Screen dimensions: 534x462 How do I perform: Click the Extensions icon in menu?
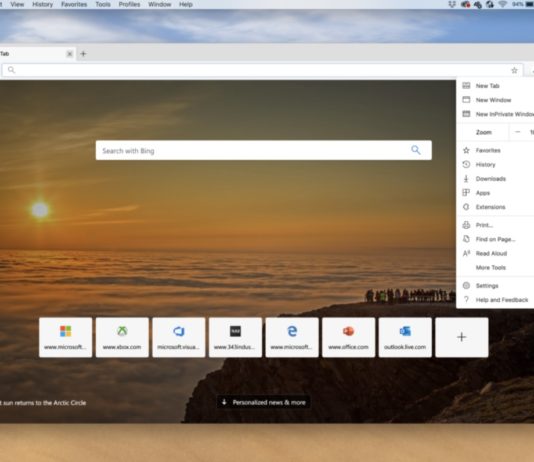pos(466,207)
